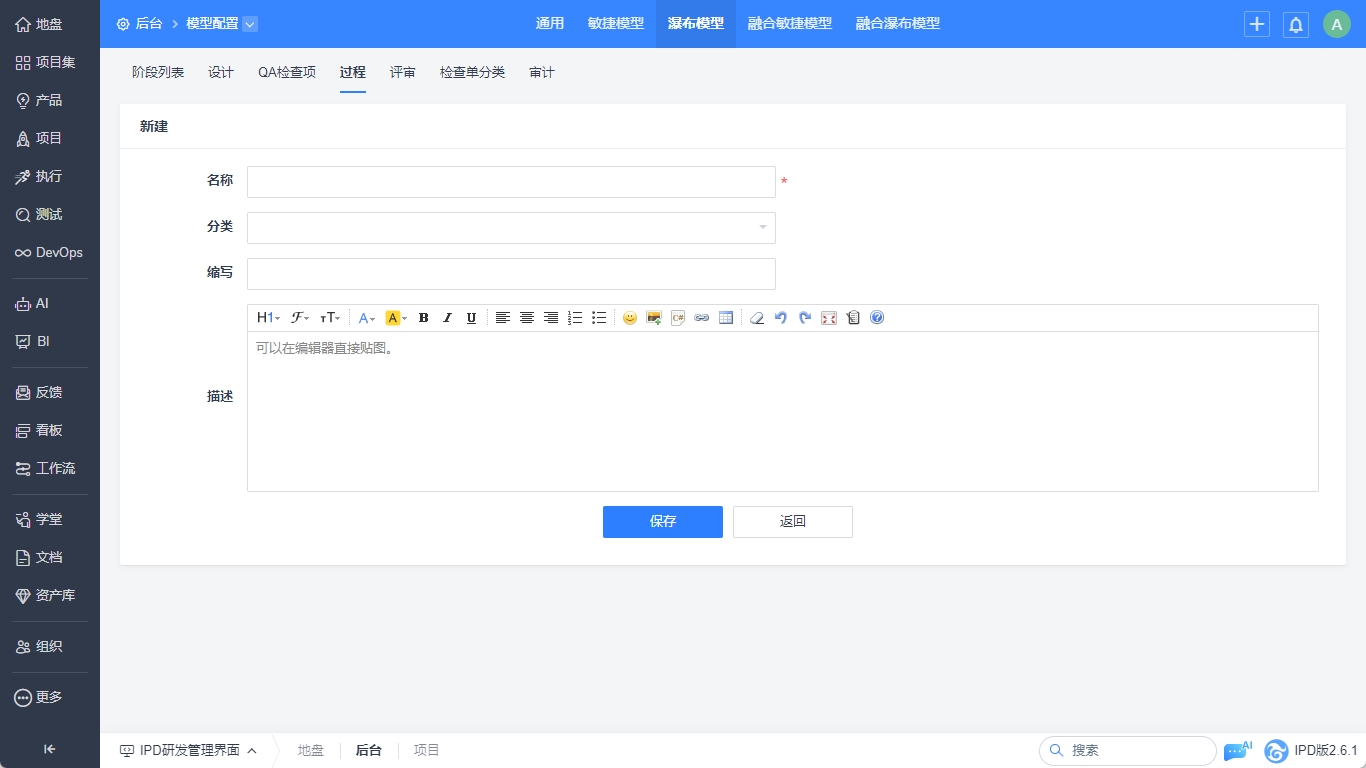The image size is (1366, 768).
Task: Insert emoticon using the smiley icon
Action: coord(630,318)
